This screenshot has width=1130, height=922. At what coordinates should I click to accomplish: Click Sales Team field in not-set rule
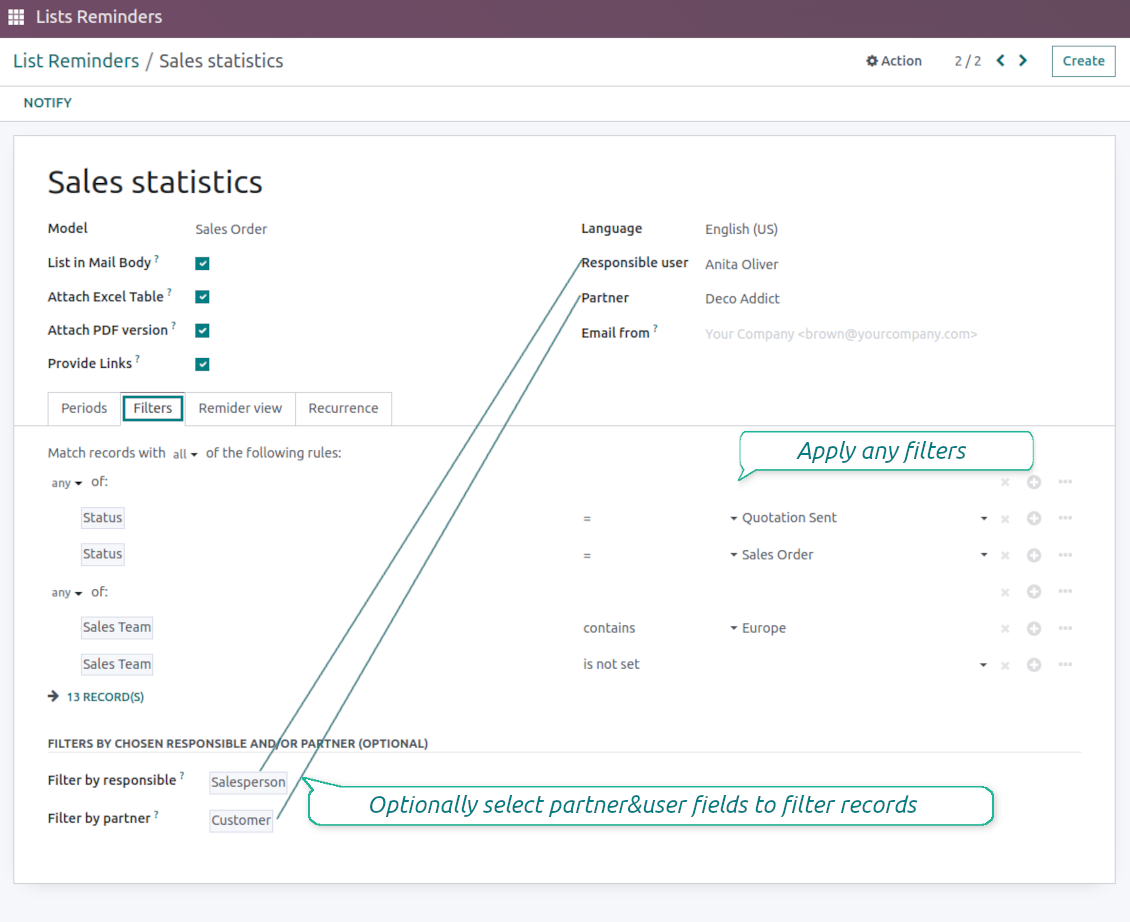tap(117, 664)
